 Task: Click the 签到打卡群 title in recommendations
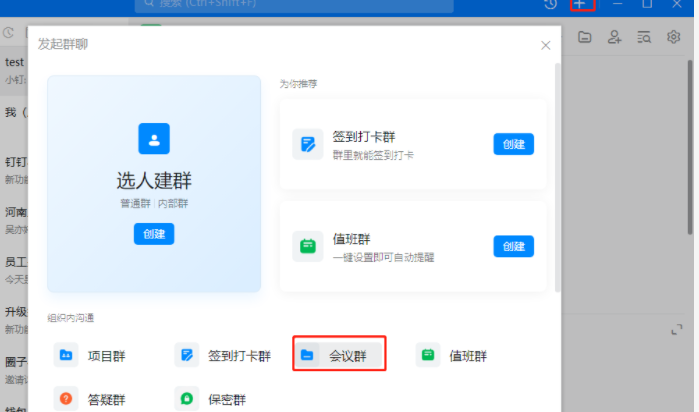click(x=364, y=137)
